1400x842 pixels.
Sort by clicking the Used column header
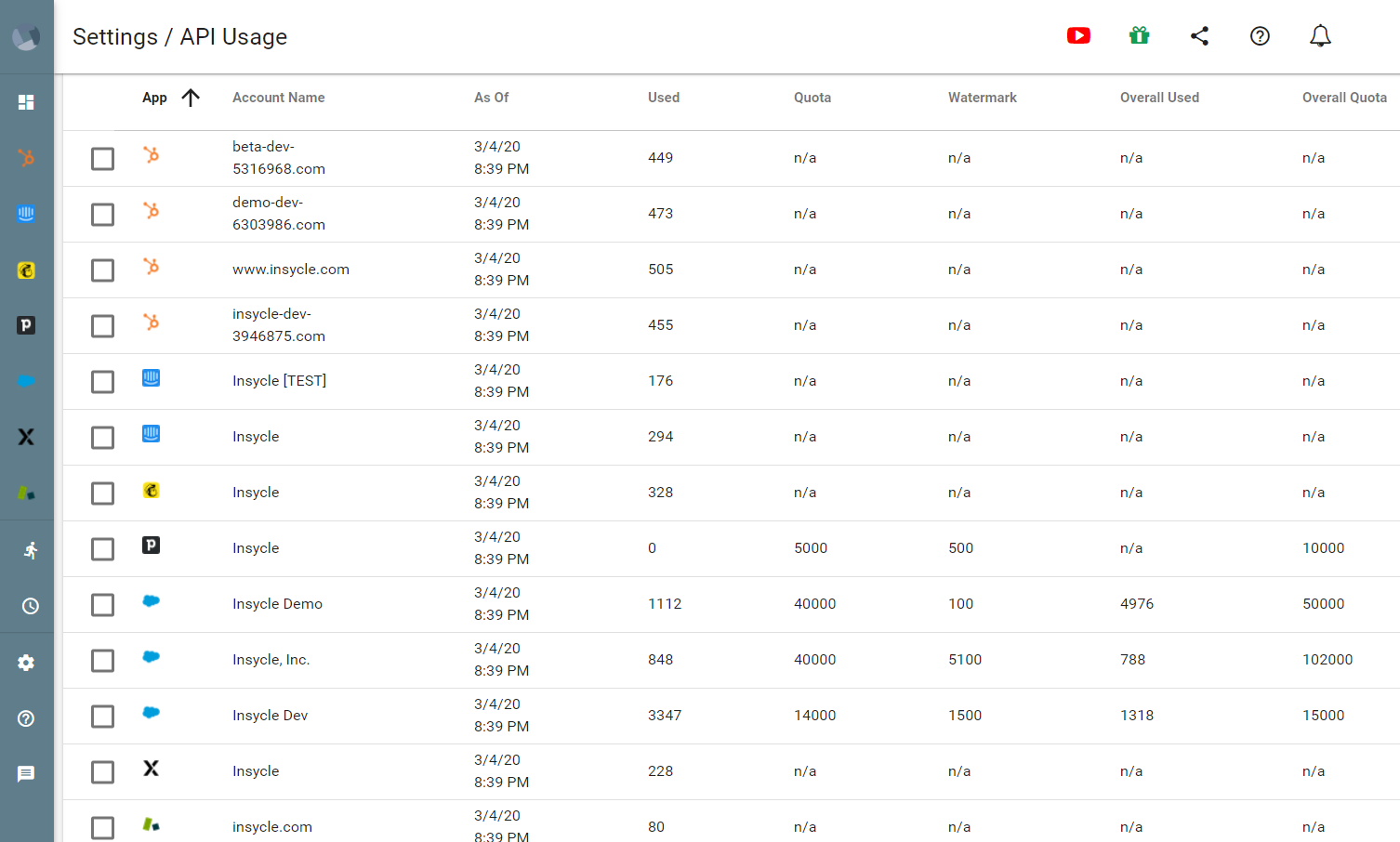coord(663,97)
